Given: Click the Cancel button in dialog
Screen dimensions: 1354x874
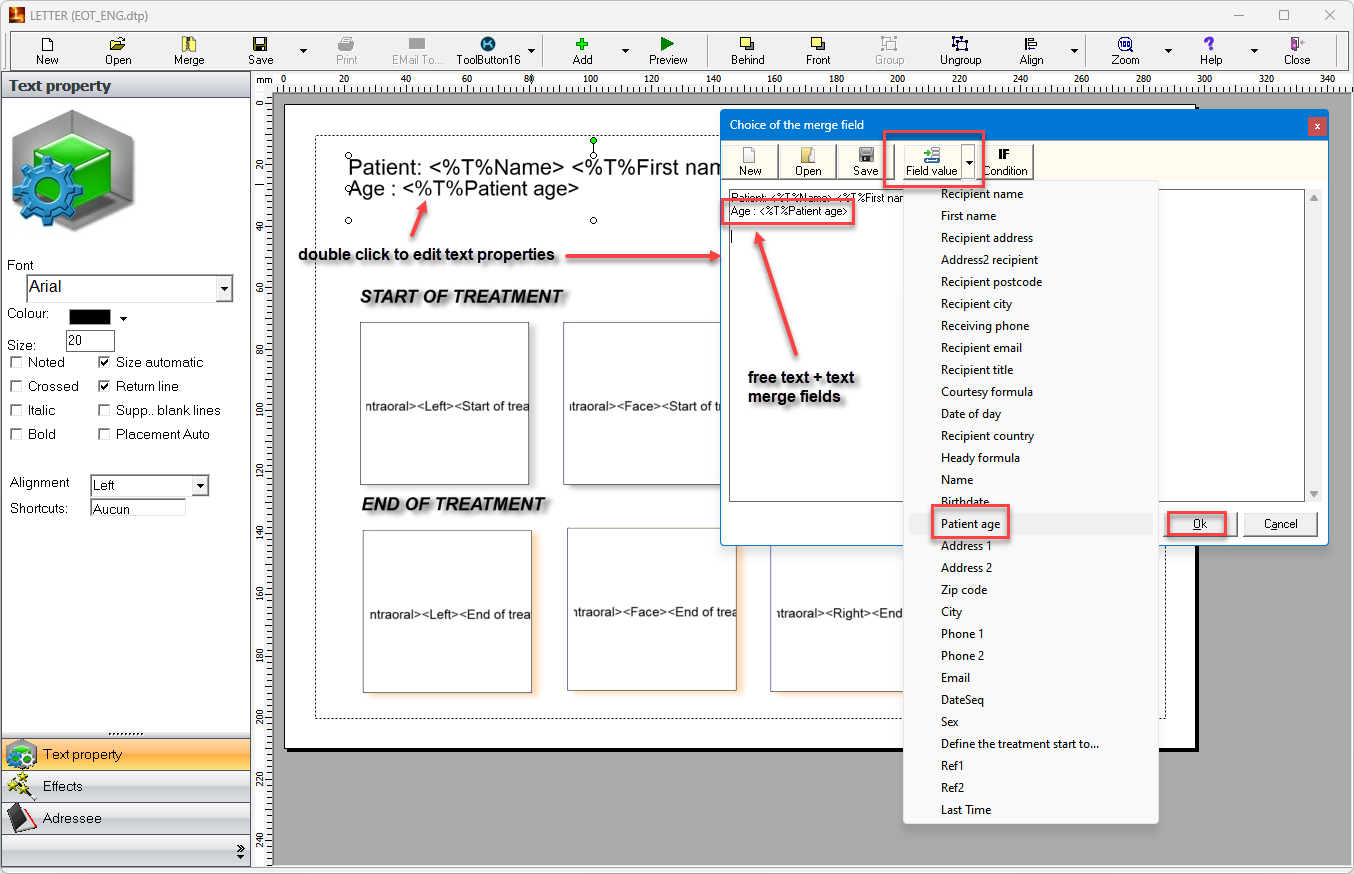Looking at the screenshot, I should coord(1280,524).
